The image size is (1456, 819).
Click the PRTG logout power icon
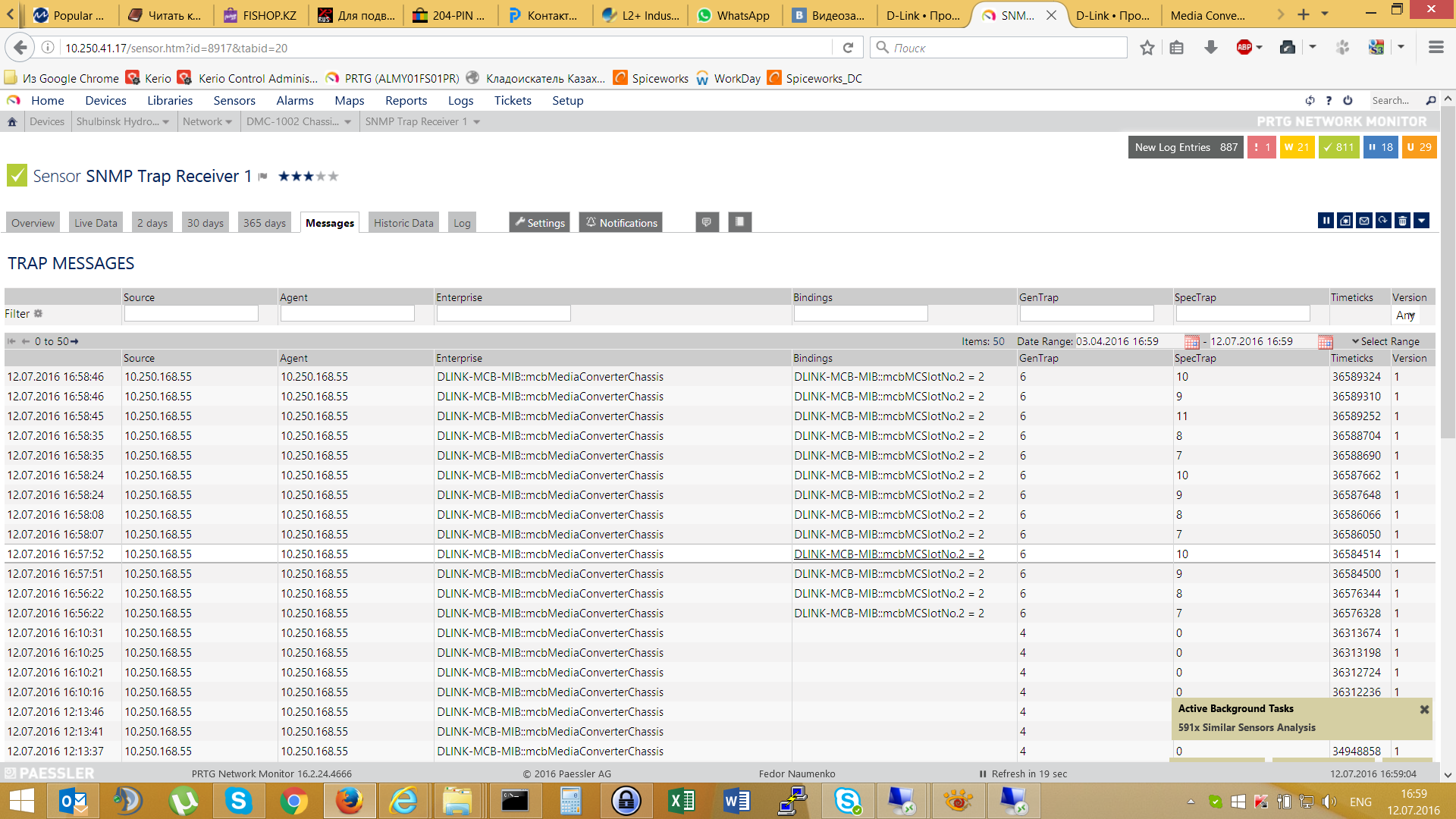pos(1348,100)
